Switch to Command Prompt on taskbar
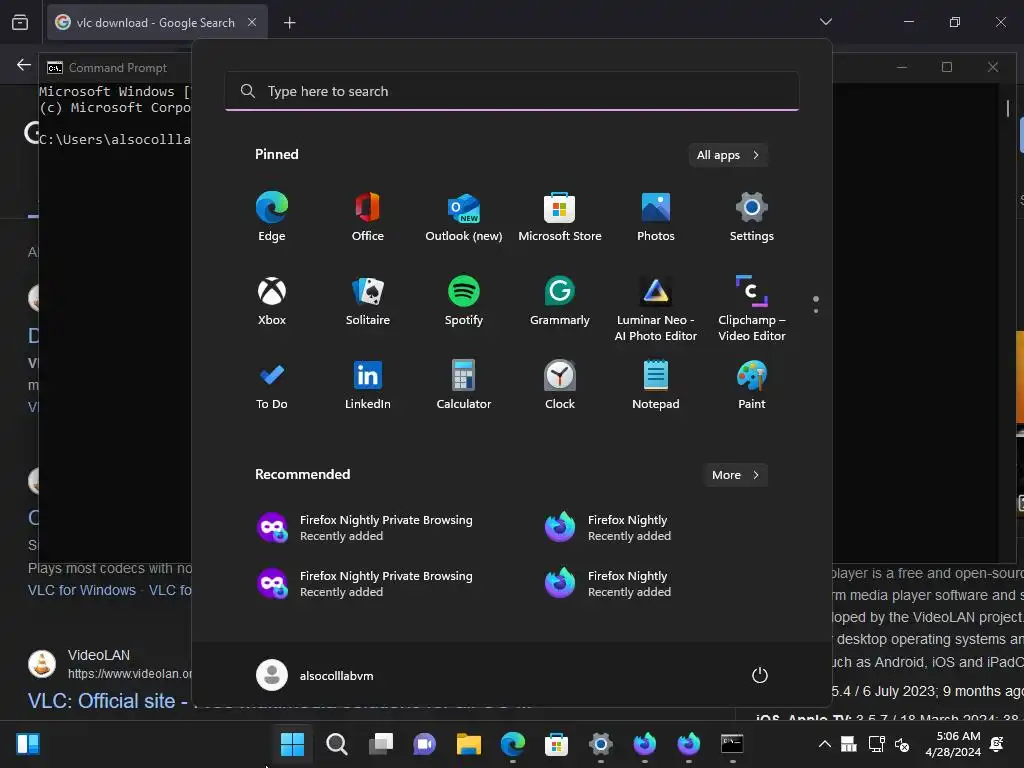1024x768 pixels. coord(732,744)
